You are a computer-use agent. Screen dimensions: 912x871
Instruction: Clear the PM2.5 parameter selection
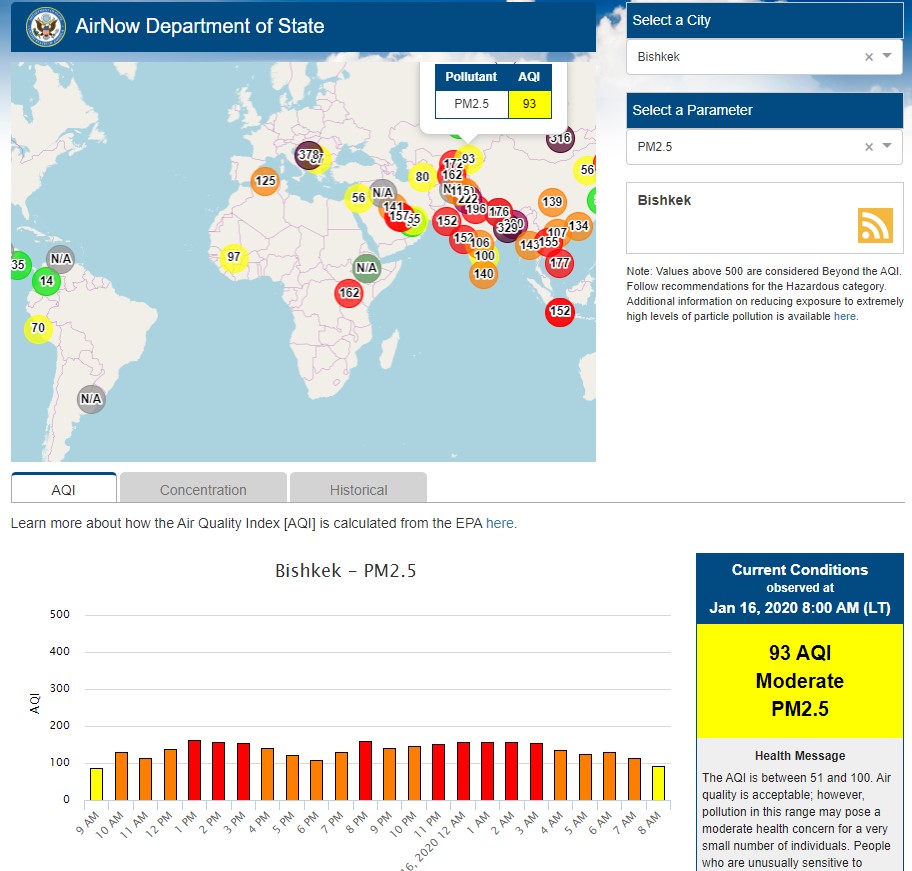(x=868, y=147)
